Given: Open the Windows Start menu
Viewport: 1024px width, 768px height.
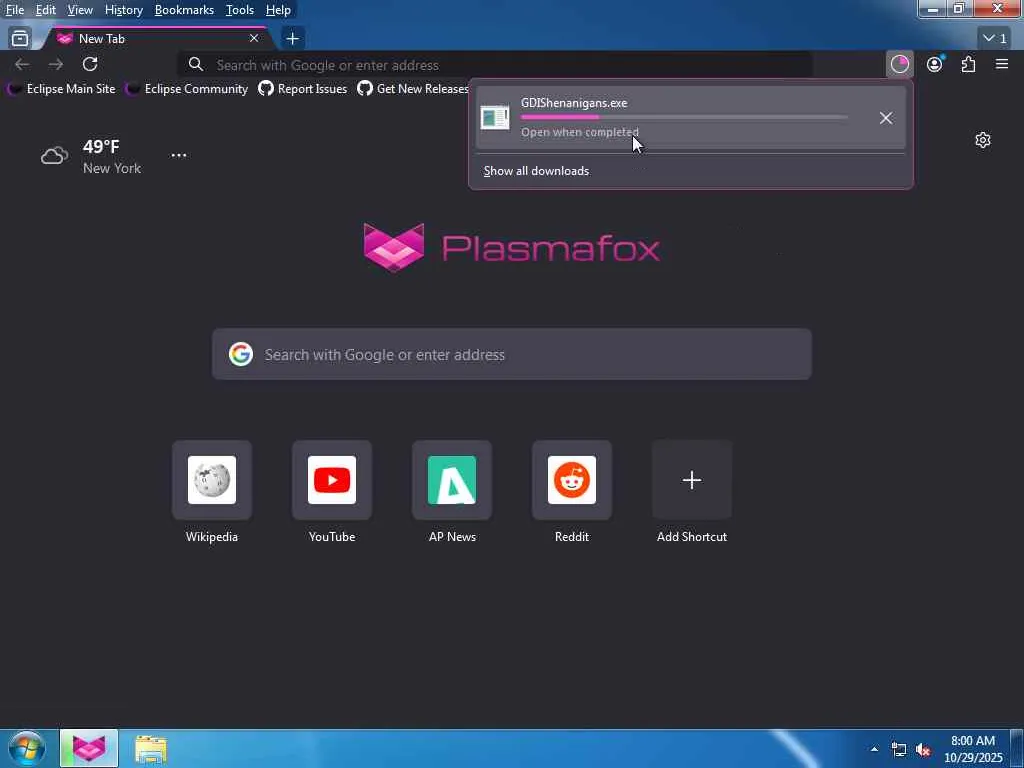Looking at the screenshot, I should pyautogui.click(x=26, y=748).
